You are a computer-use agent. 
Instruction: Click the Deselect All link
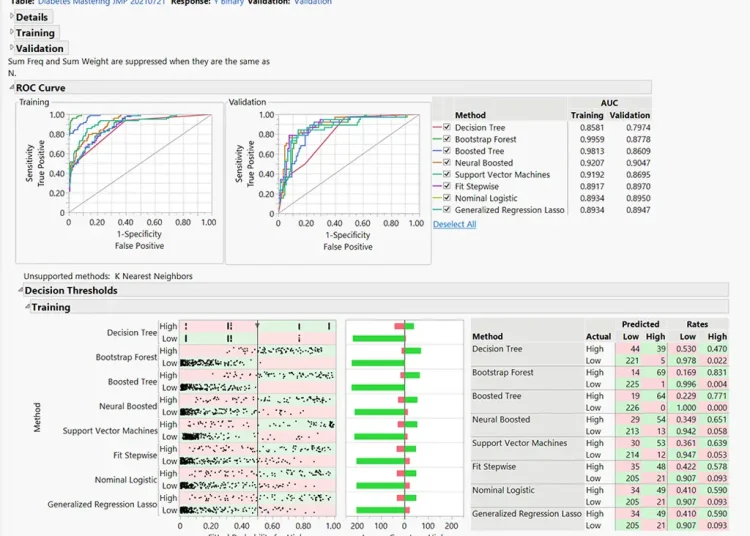point(454,224)
